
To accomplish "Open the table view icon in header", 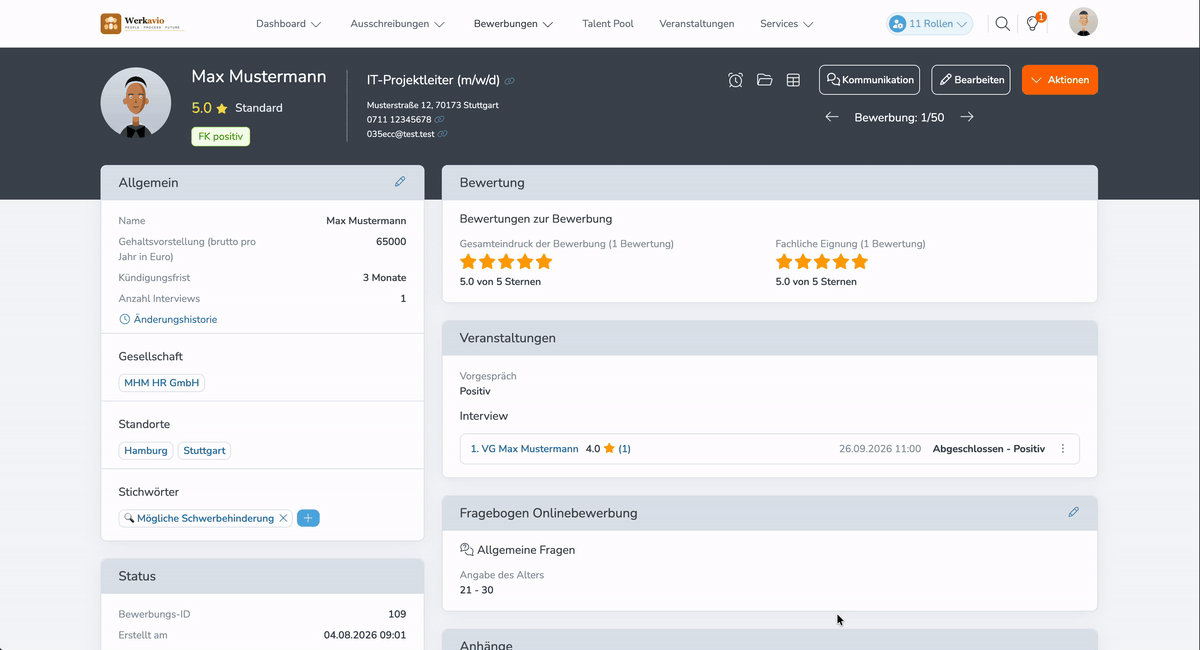I will pyautogui.click(x=793, y=80).
